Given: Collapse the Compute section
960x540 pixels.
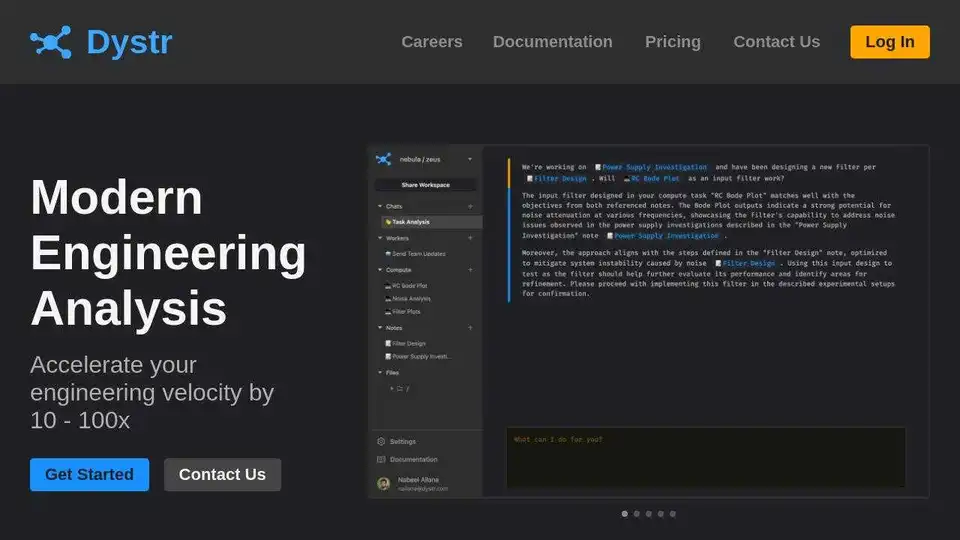Looking at the screenshot, I should click(380, 270).
